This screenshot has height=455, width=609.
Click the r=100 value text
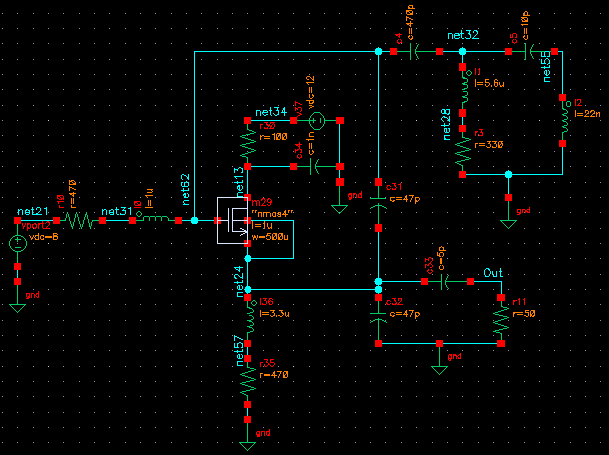[x=273, y=137]
